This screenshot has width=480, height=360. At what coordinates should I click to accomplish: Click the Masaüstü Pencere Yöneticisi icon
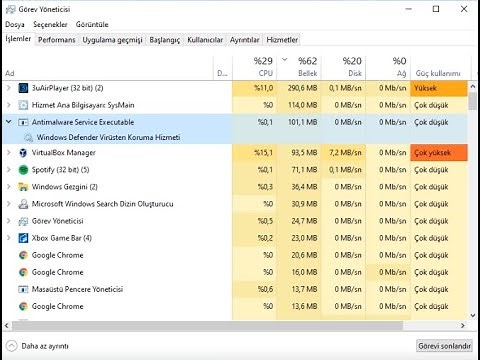point(23,289)
